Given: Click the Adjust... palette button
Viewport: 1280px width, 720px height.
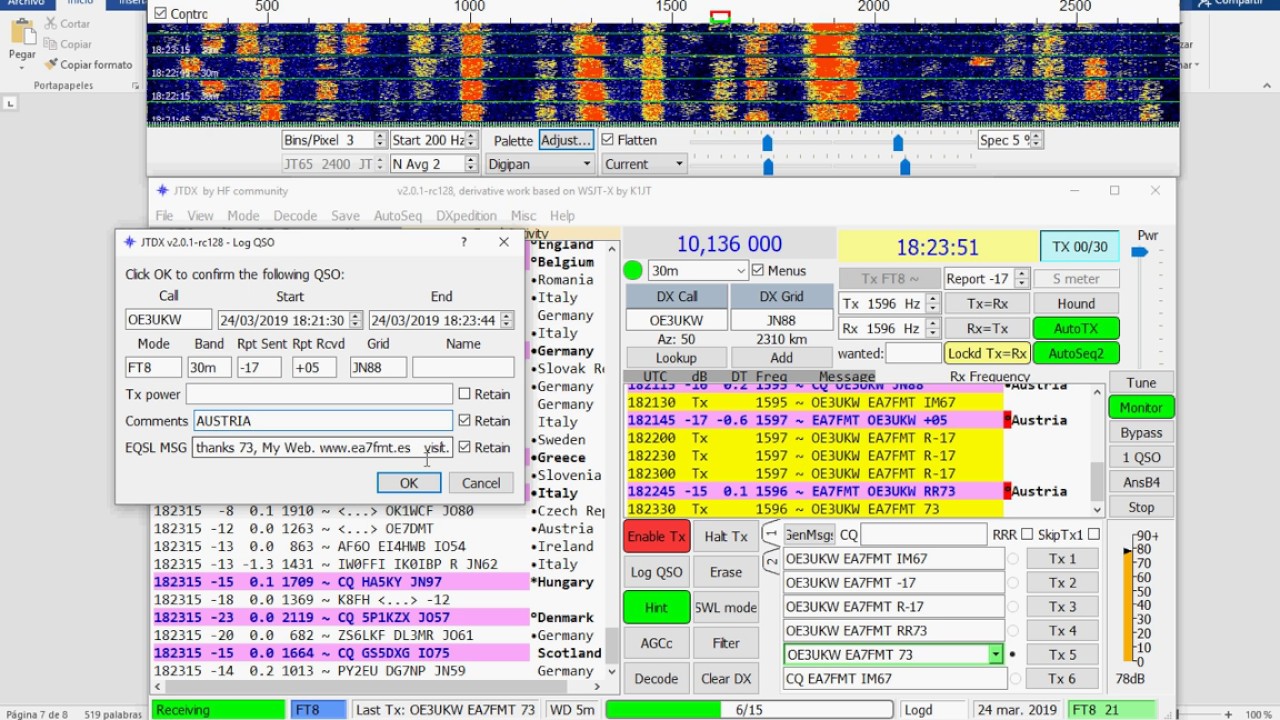Looking at the screenshot, I should (x=567, y=140).
